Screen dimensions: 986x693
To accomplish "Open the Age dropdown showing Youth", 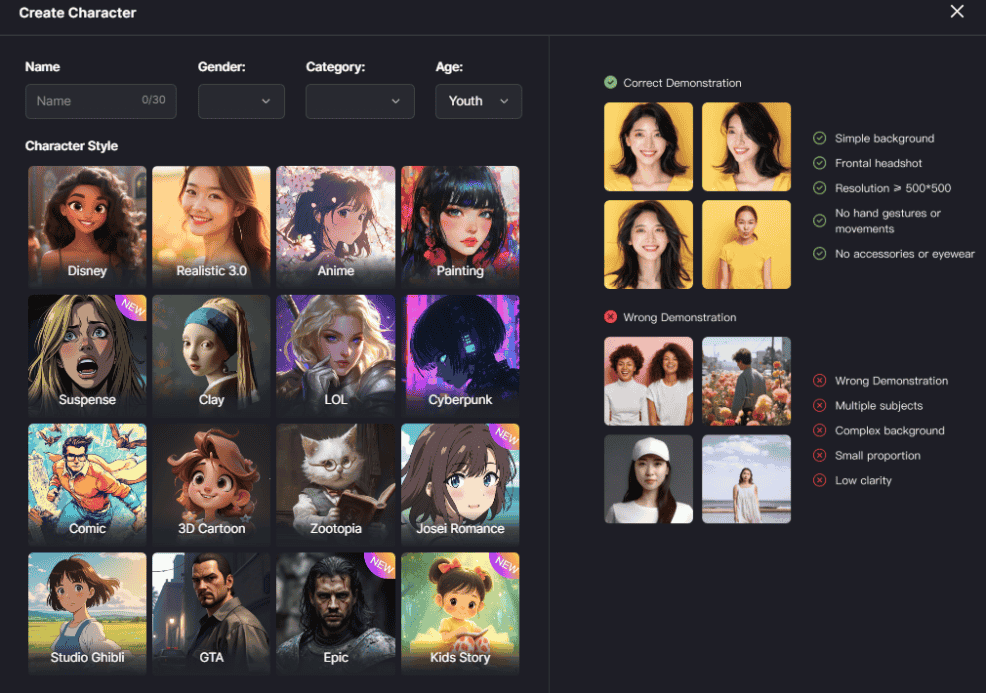I will [478, 101].
